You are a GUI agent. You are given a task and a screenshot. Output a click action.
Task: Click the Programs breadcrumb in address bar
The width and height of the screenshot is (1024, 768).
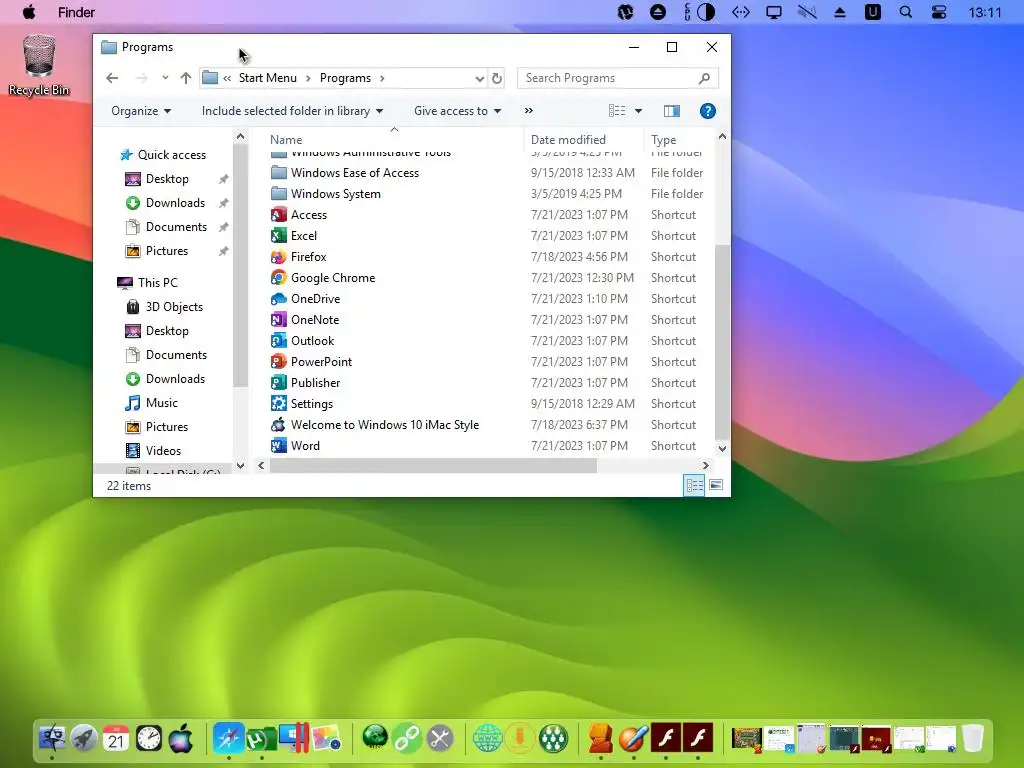(x=345, y=78)
